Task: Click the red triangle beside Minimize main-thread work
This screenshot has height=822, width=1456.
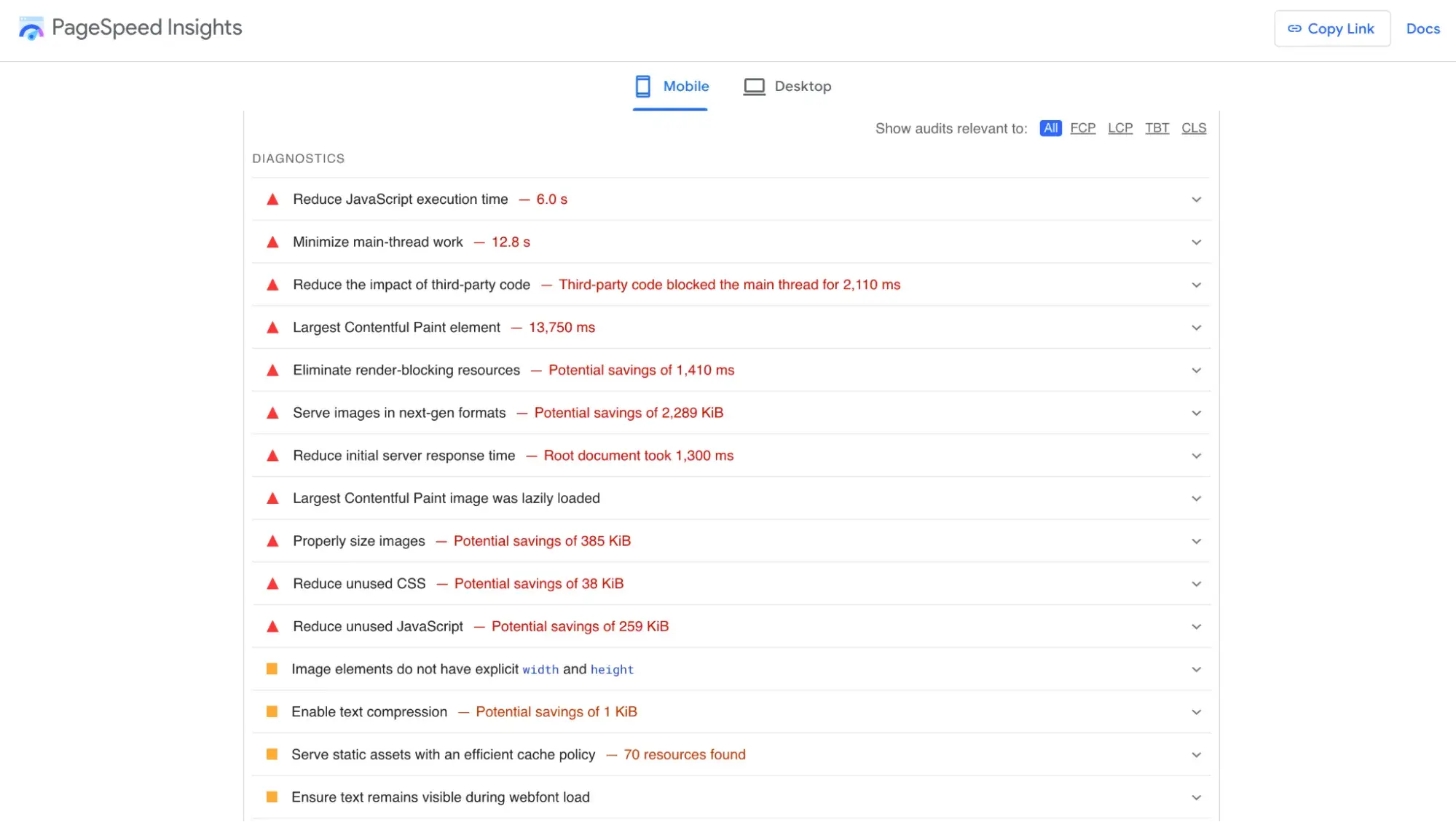Action: pyautogui.click(x=272, y=242)
